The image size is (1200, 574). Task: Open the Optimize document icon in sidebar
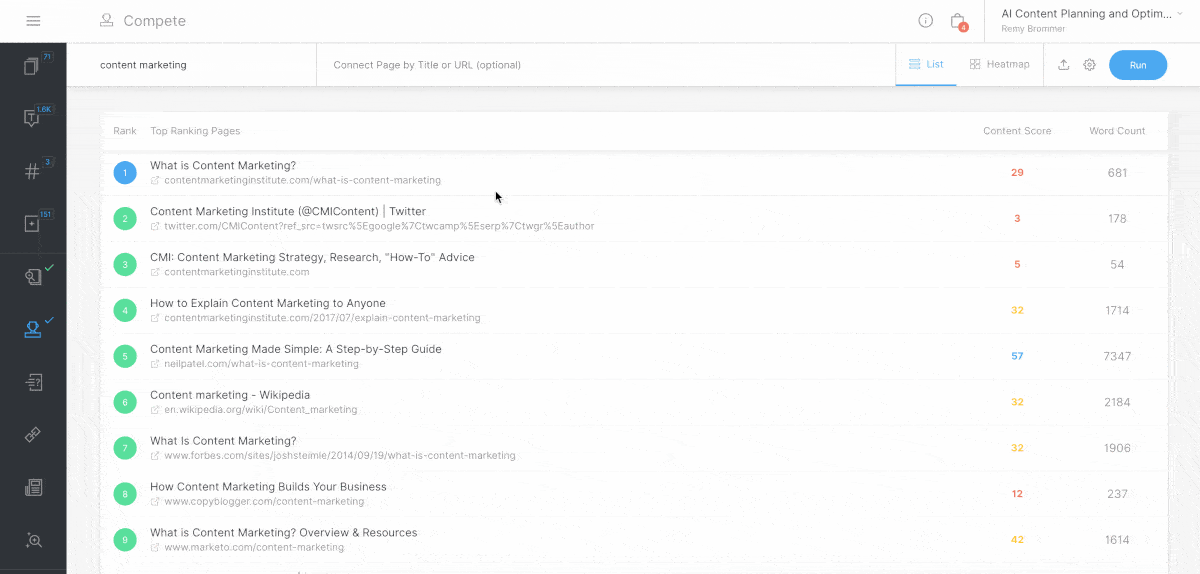[33, 382]
